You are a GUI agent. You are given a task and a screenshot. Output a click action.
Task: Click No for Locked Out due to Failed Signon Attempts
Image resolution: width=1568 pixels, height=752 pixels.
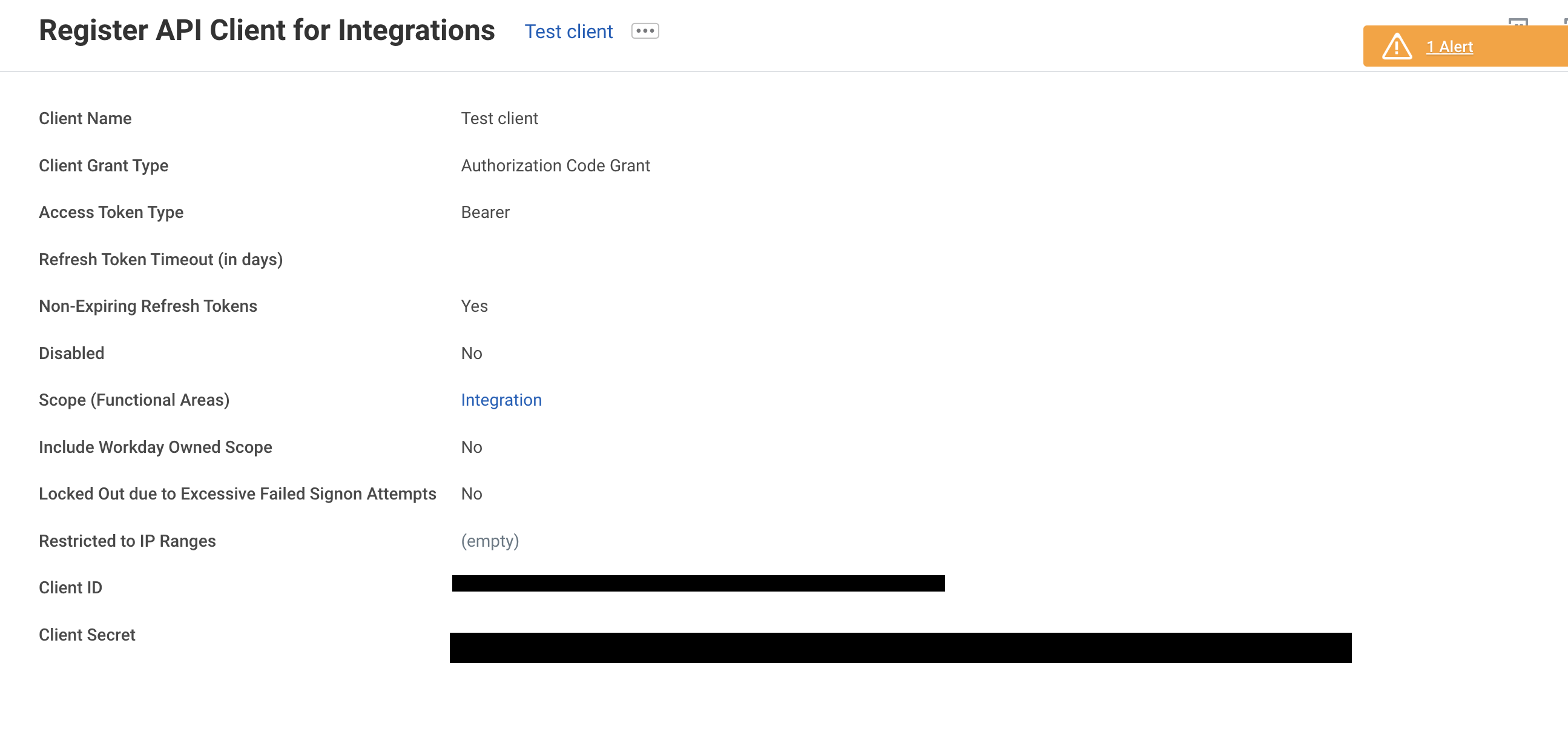coord(472,494)
